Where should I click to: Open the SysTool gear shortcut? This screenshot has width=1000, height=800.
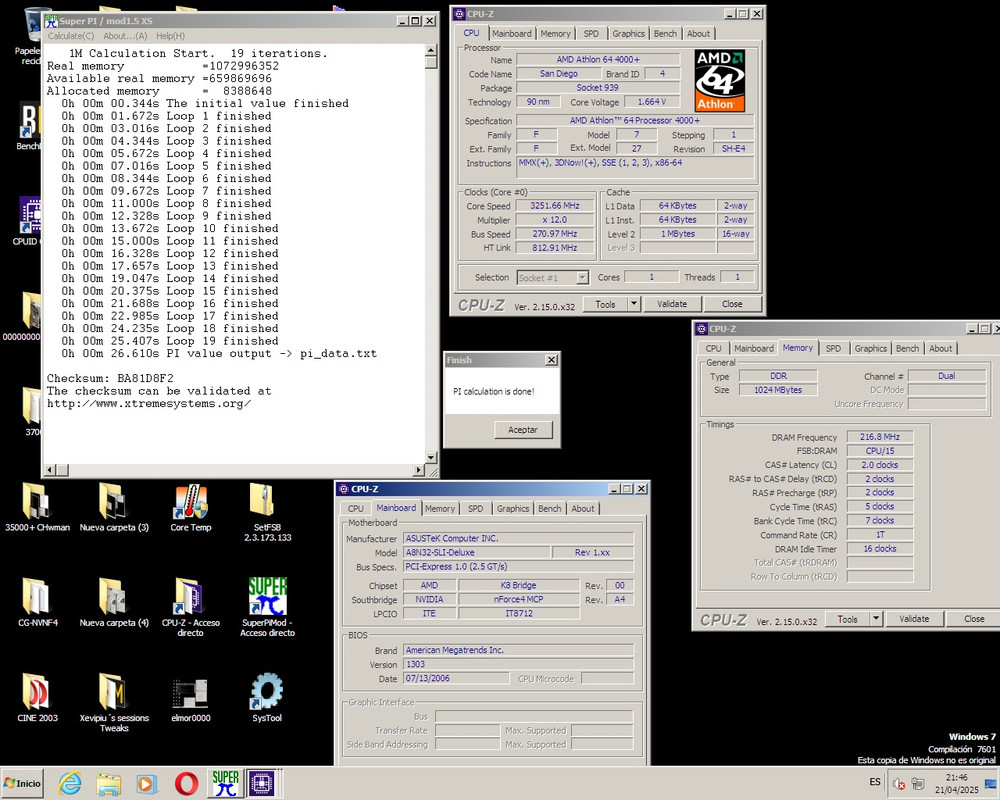[x=267, y=697]
